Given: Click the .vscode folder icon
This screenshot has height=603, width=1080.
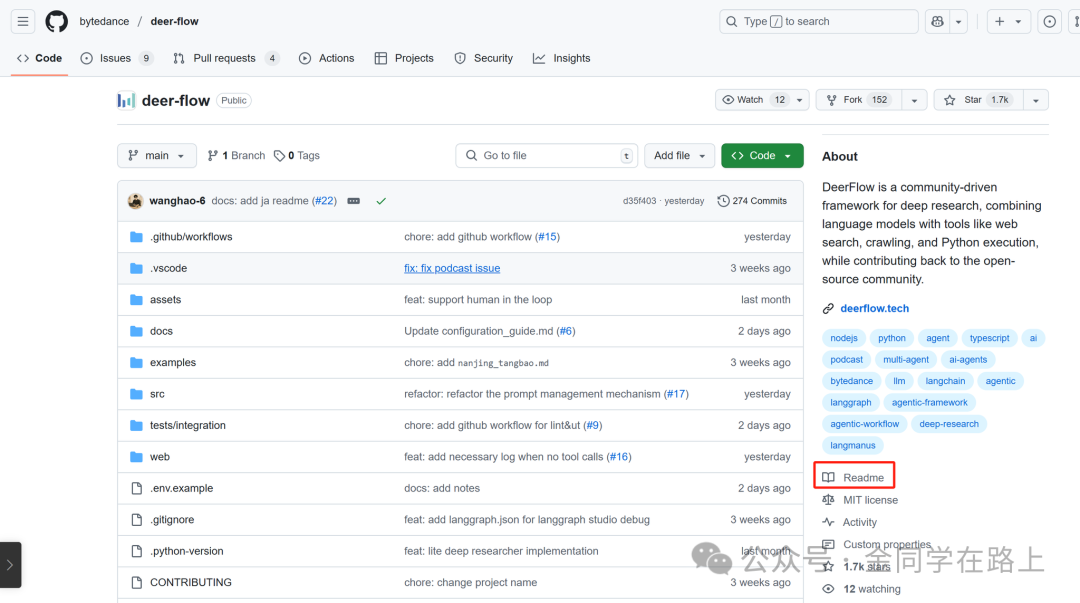Looking at the screenshot, I should tap(136, 268).
